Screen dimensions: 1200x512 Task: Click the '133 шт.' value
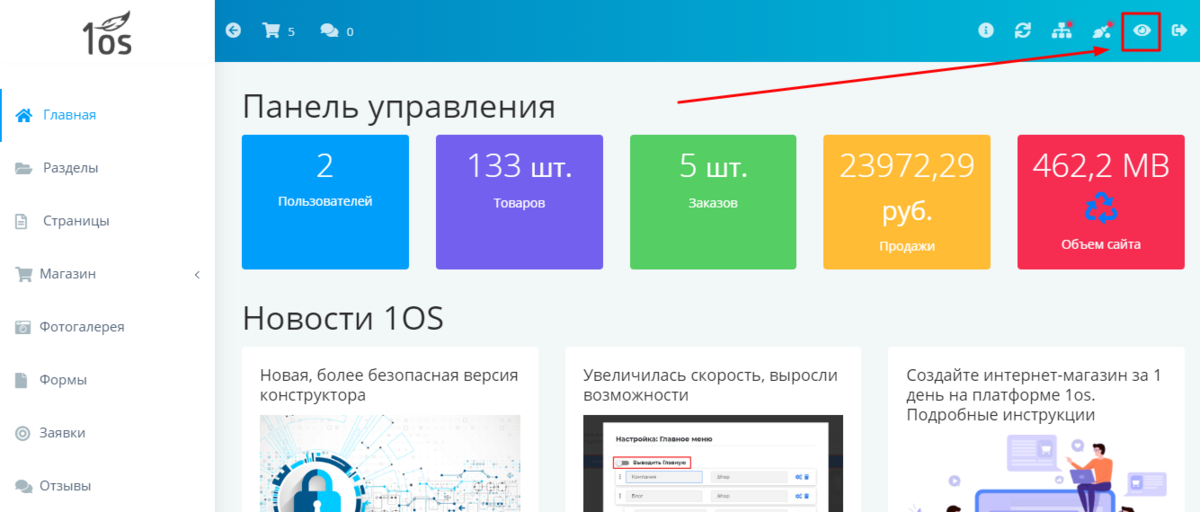click(519, 165)
